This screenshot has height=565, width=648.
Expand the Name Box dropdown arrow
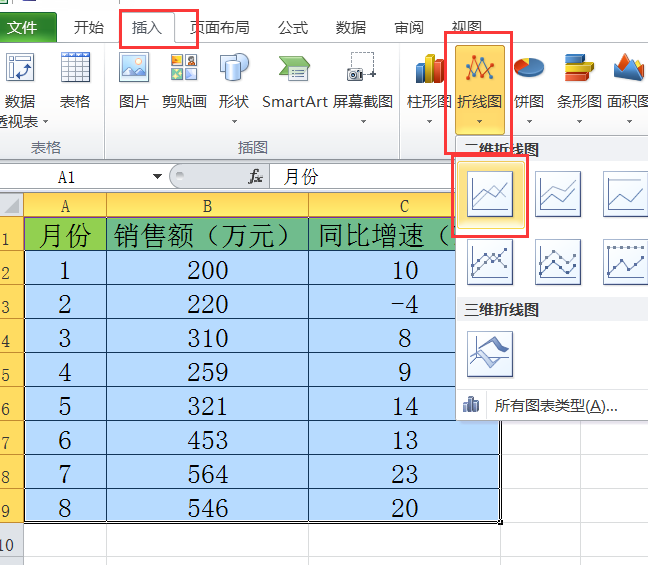coord(157,176)
